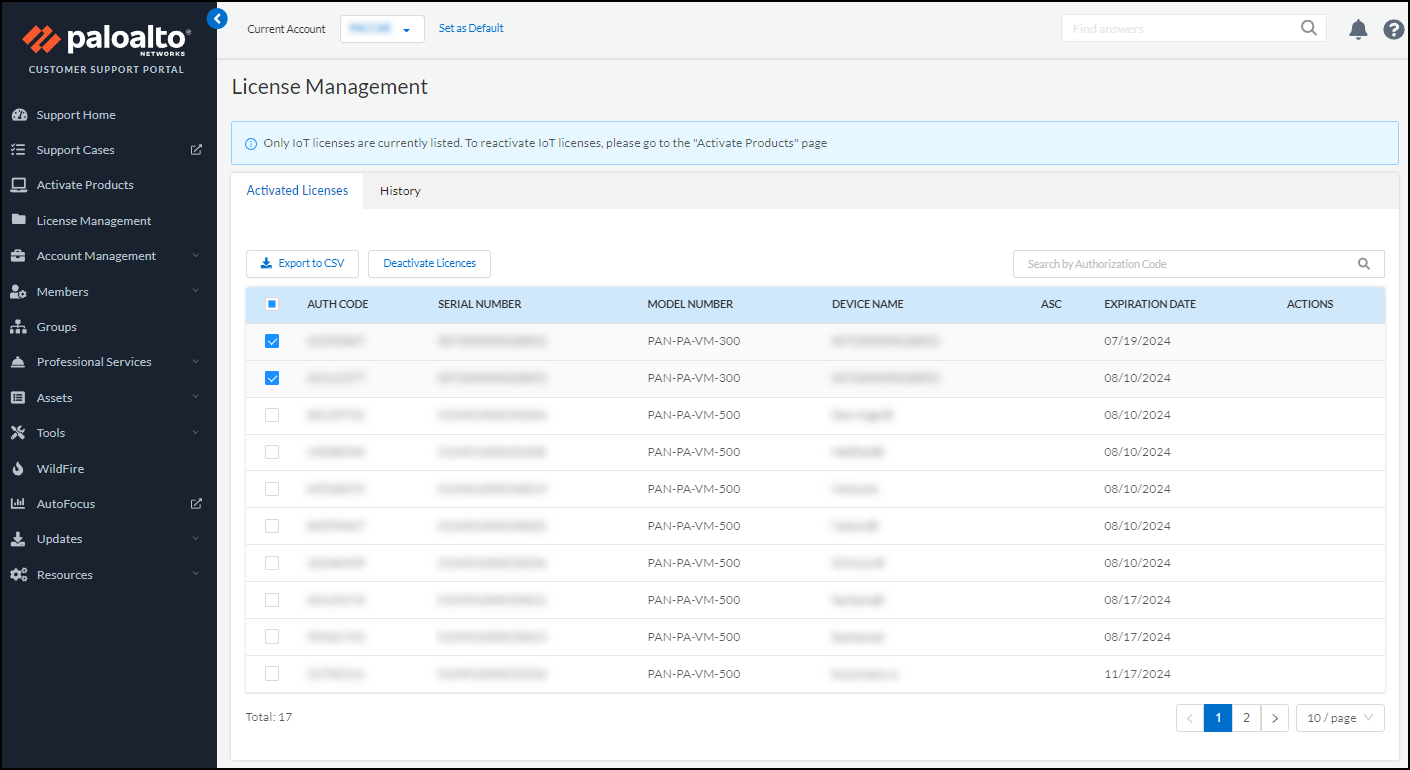Click the Groups hierarchy icon

pos(18,327)
